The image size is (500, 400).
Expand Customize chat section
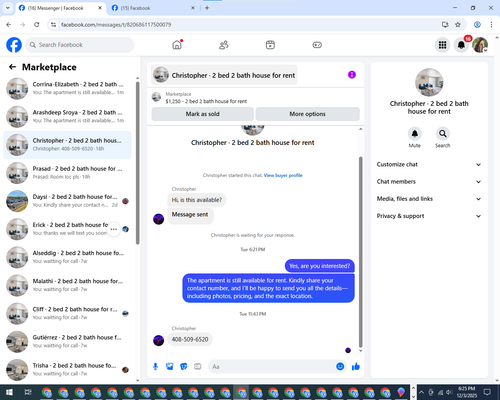pos(429,164)
